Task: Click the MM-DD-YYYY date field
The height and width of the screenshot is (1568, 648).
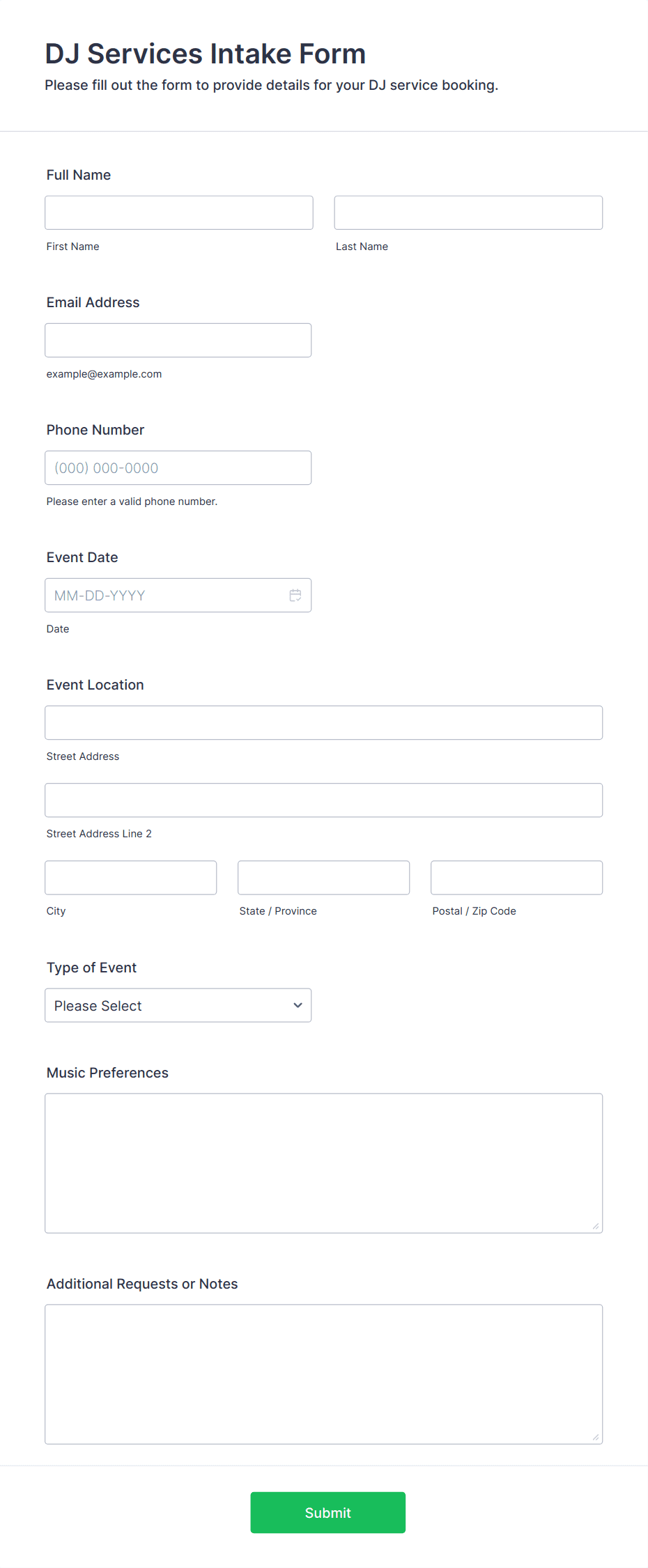Action: click(164, 596)
